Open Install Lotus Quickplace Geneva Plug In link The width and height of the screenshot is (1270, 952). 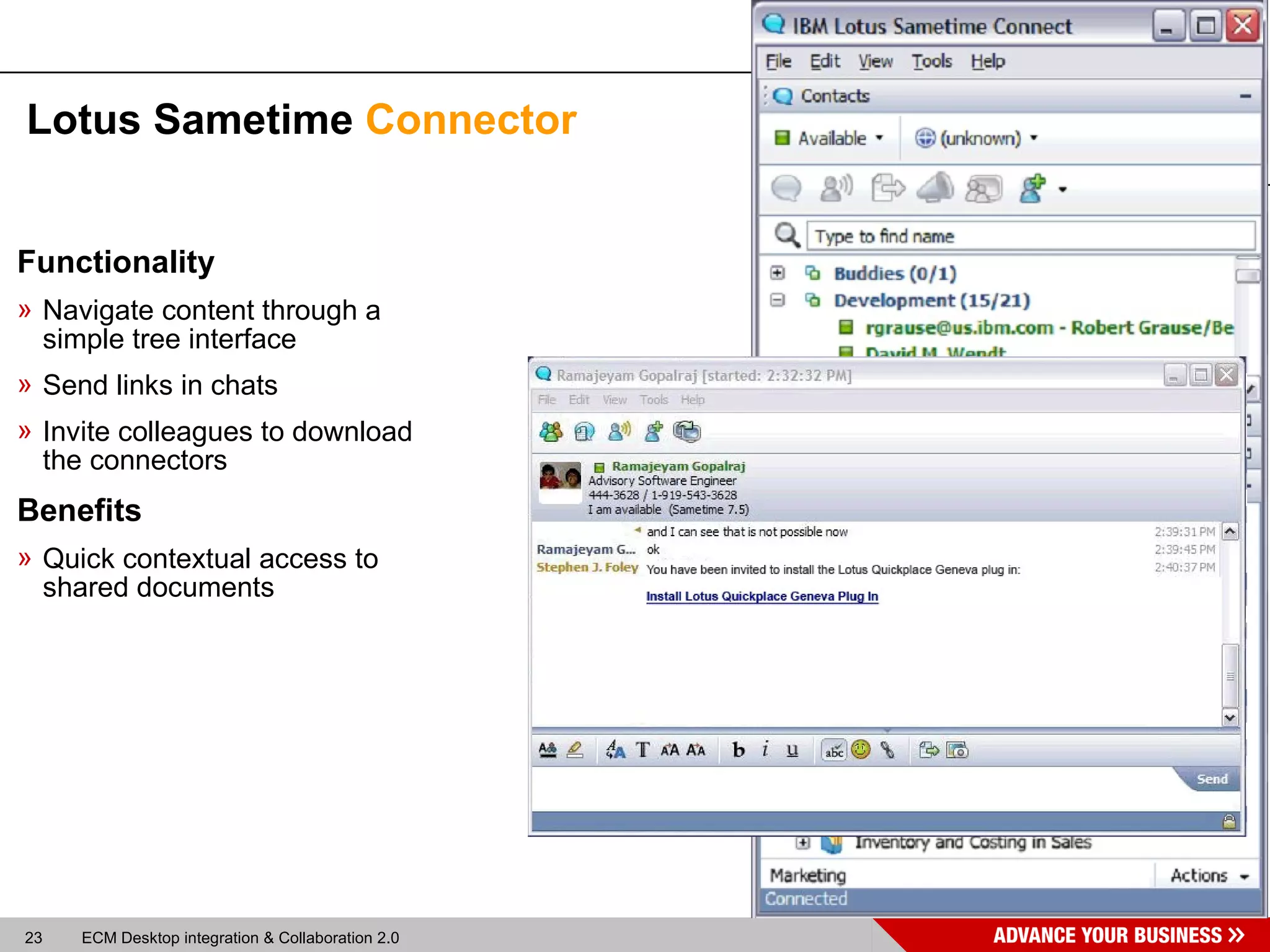762,596
